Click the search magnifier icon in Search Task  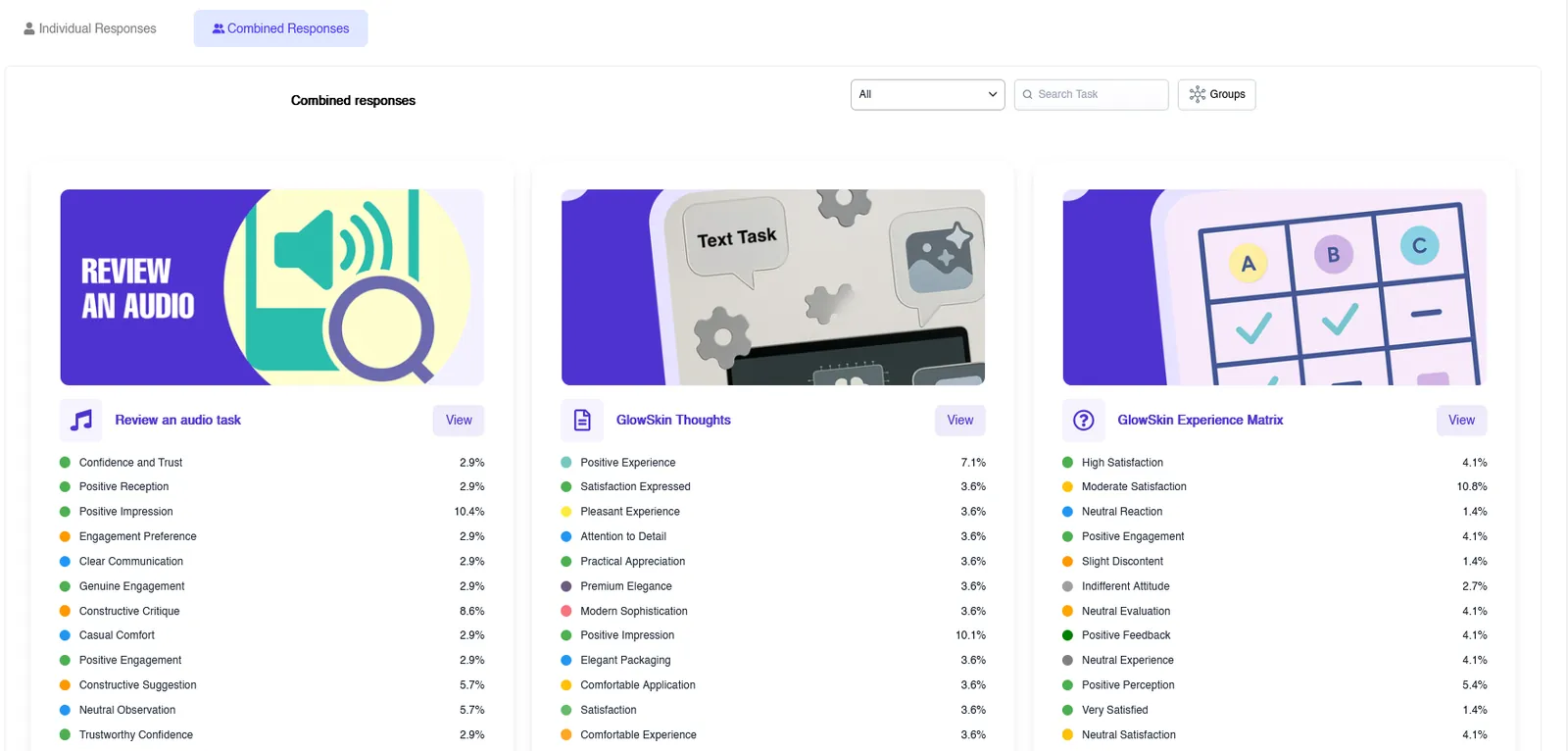(1027, 94)
